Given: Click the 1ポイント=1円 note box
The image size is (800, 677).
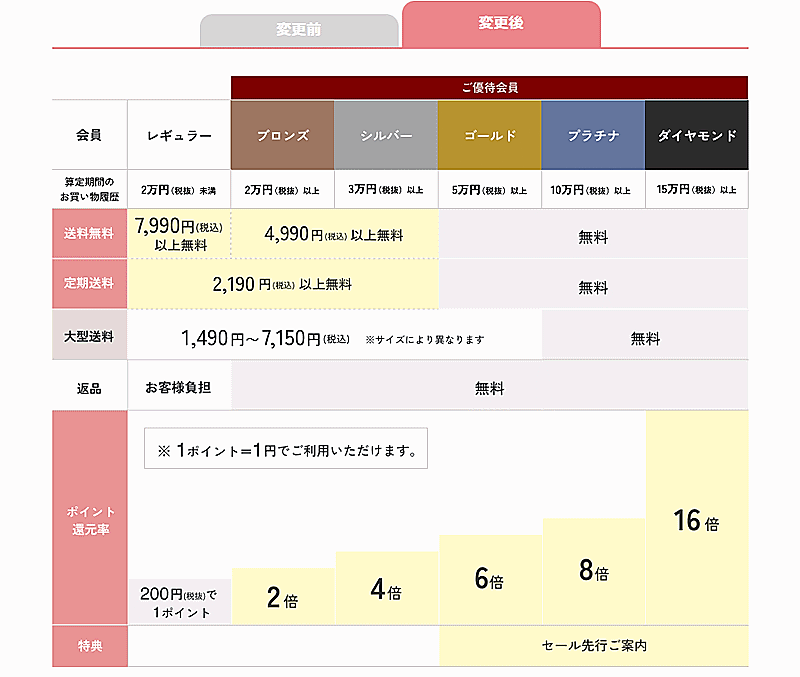Looking at the screenshot, I should (286, 450).
